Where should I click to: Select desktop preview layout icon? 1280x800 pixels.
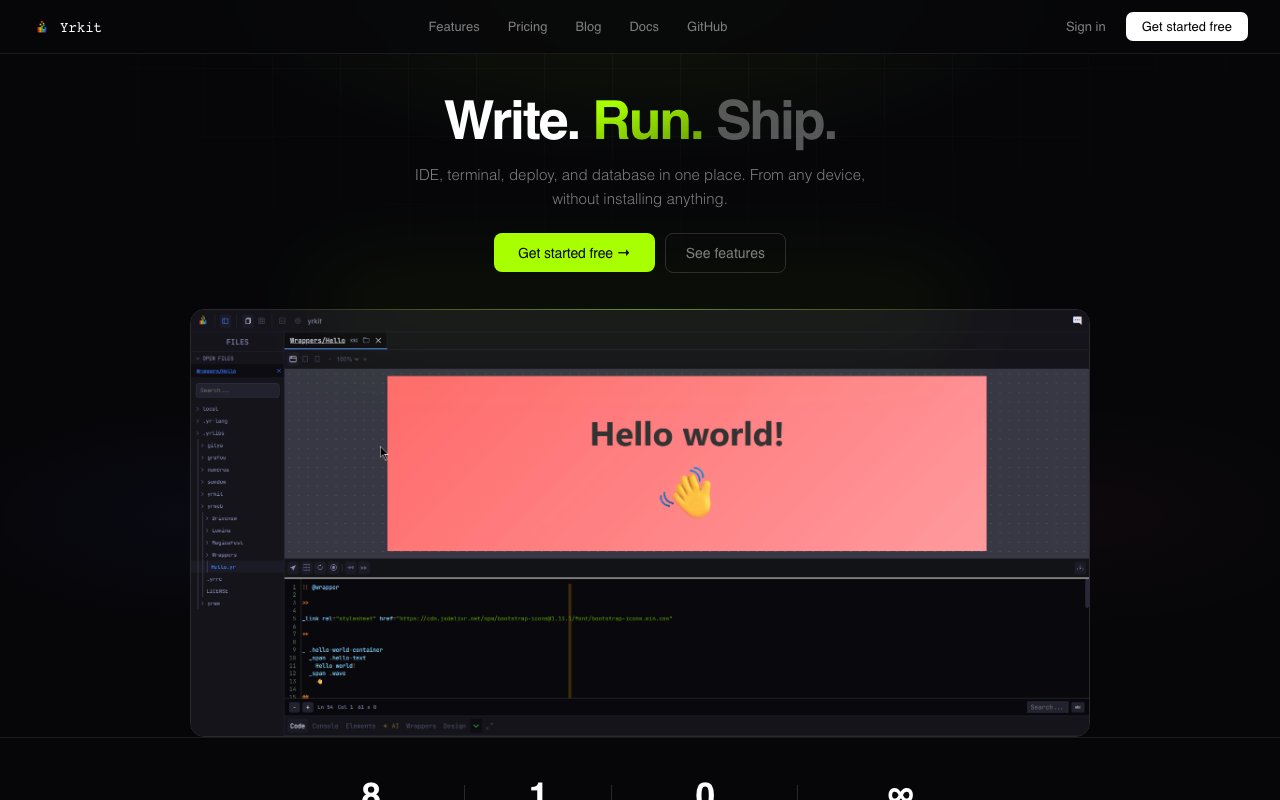(x=293, y=359)
